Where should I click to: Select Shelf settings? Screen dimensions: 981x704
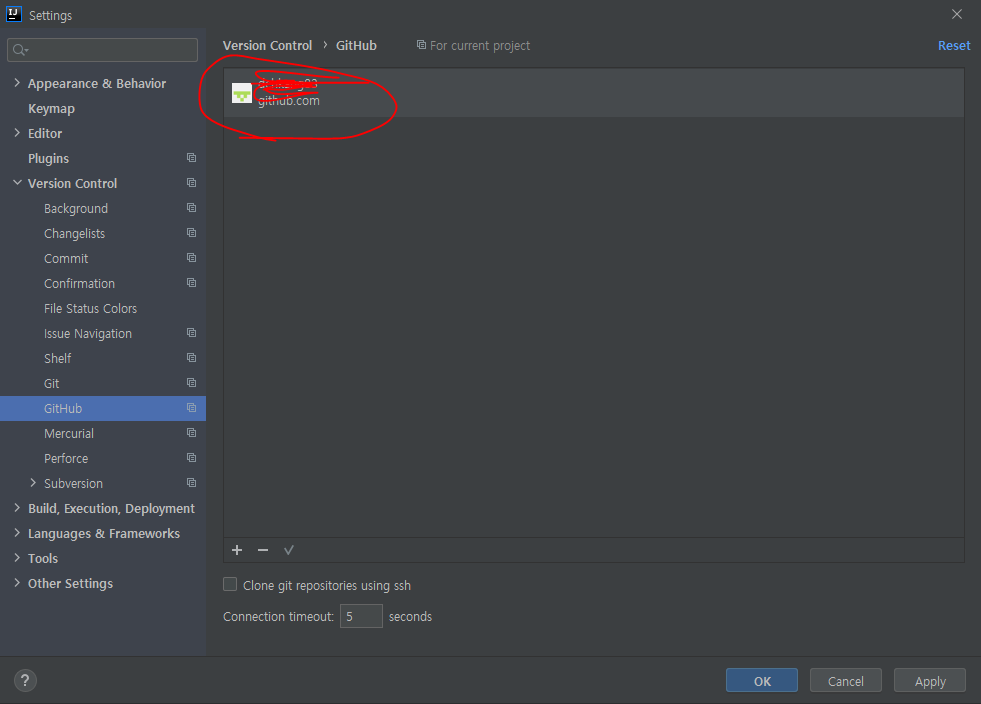pyautogui.click(x=58, y=359)
